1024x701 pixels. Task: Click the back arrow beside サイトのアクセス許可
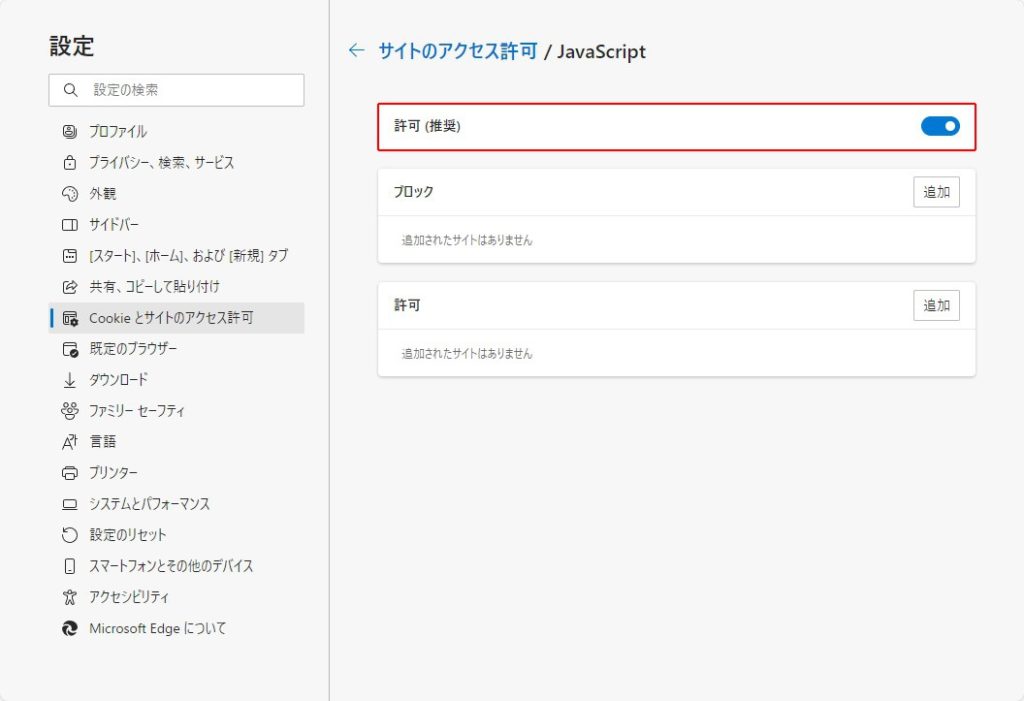coord(356,51)
